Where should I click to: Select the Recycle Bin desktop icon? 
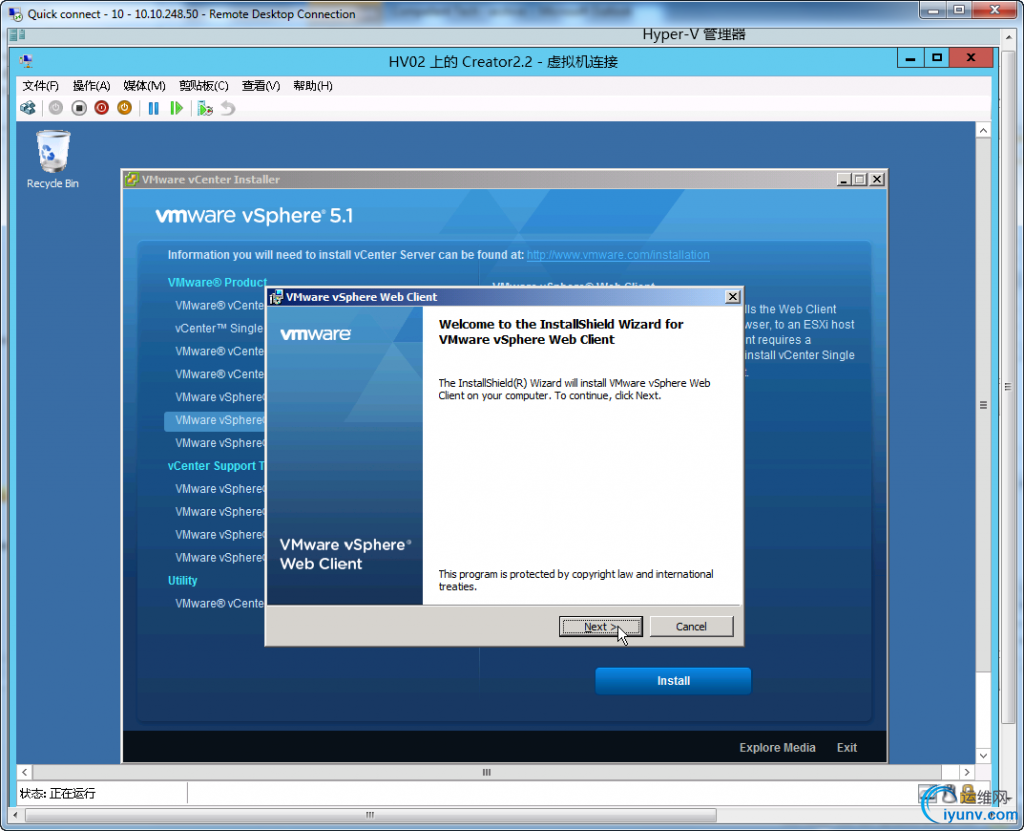(52, 159)
